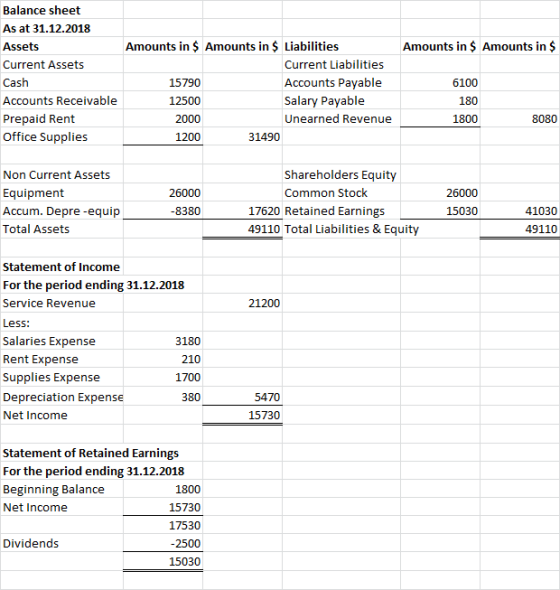
Task: Select 'Total Liabilities & Equity' label
Action: 352,229
